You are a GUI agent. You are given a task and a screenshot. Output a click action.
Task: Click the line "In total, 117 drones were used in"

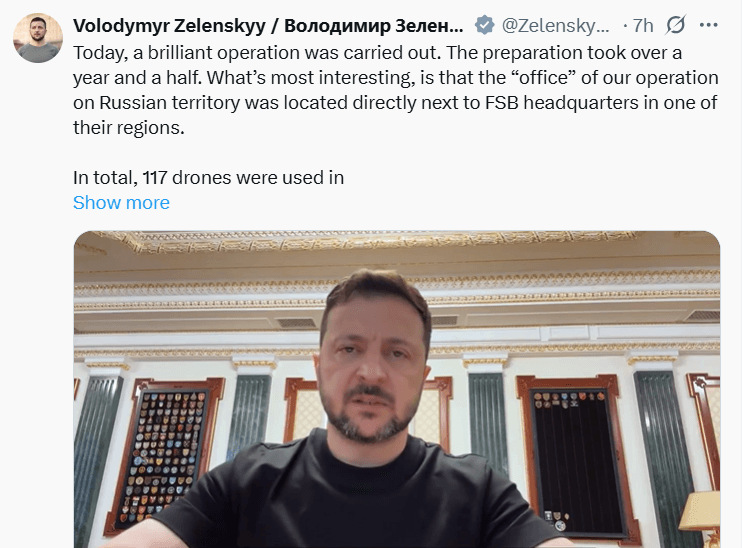tap(208, 178)
